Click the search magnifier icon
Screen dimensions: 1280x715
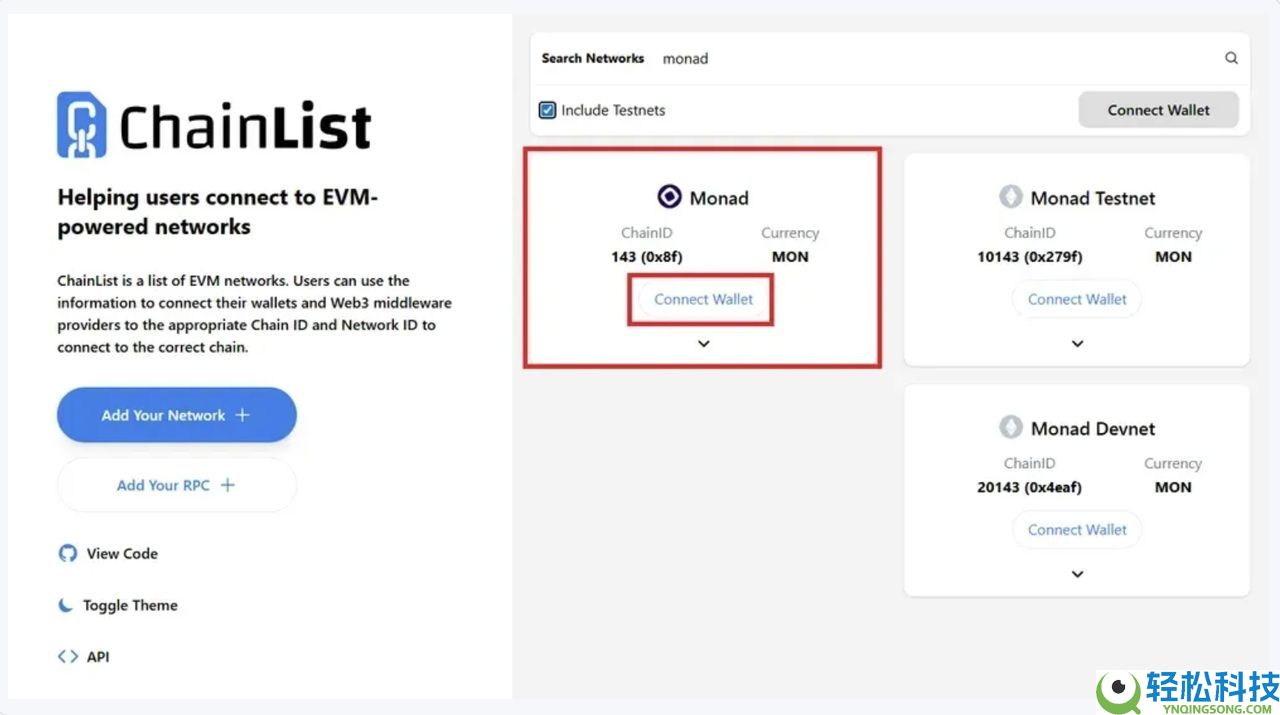[x=1231, y=58]
